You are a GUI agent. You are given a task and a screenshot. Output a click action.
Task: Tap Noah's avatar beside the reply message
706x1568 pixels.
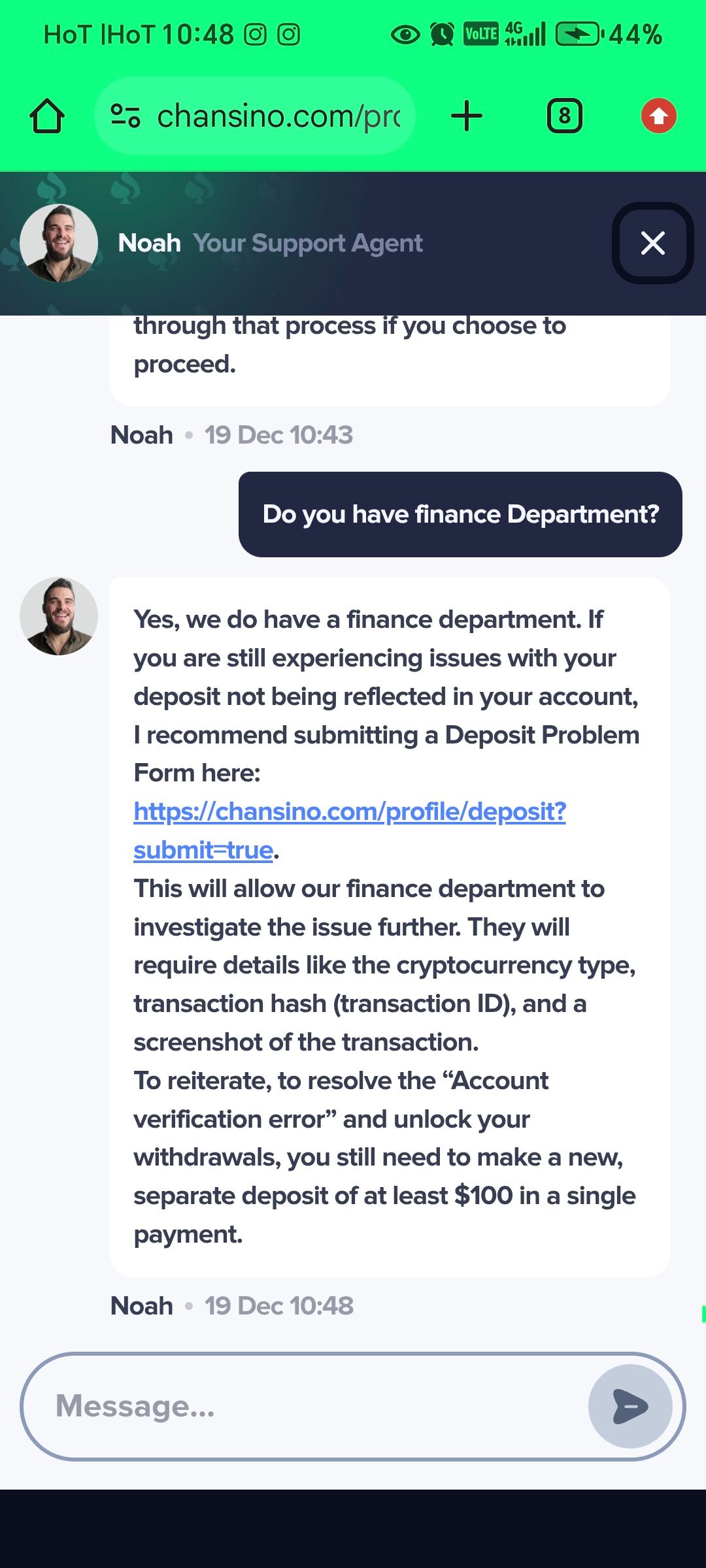pyautogui.click(x=59, y=616)
